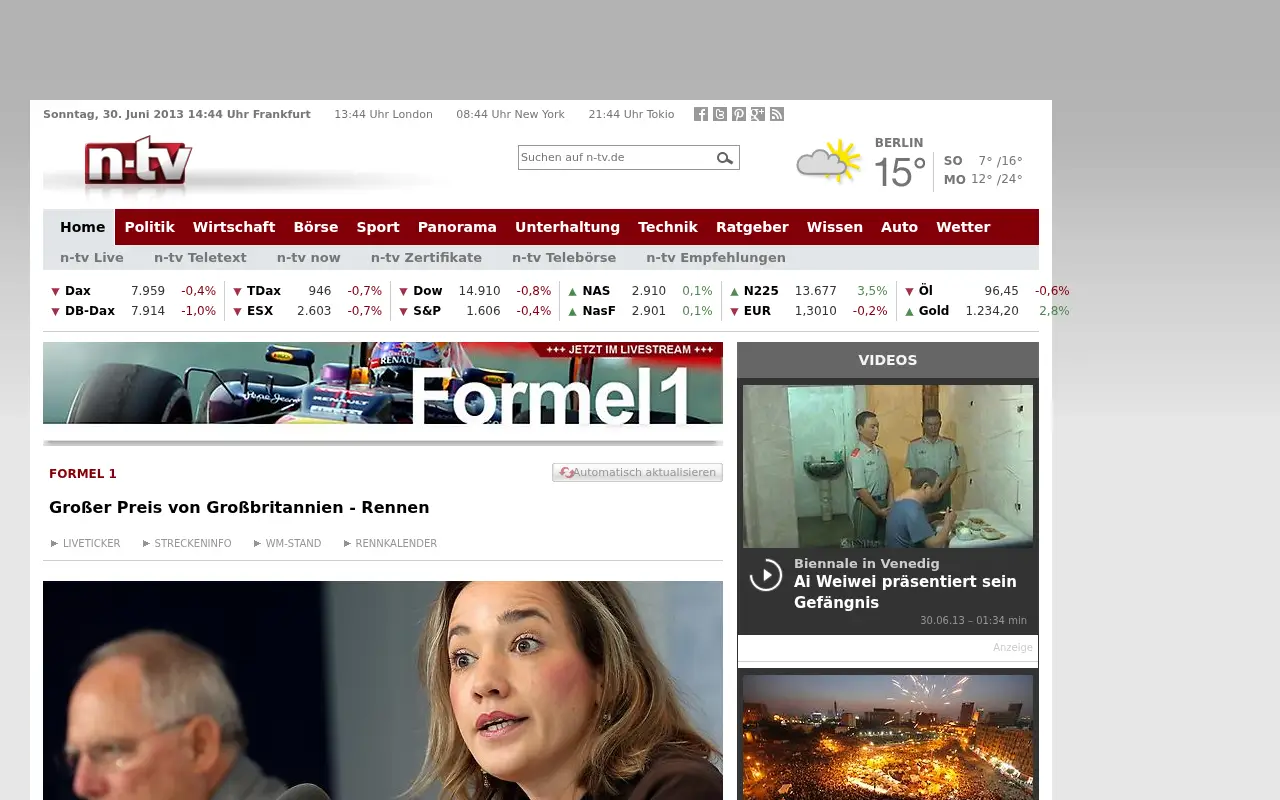The height and width of the screenshot is (800, 1280).
Task: Open the Unterhaltung section
Action: (567, 227)
